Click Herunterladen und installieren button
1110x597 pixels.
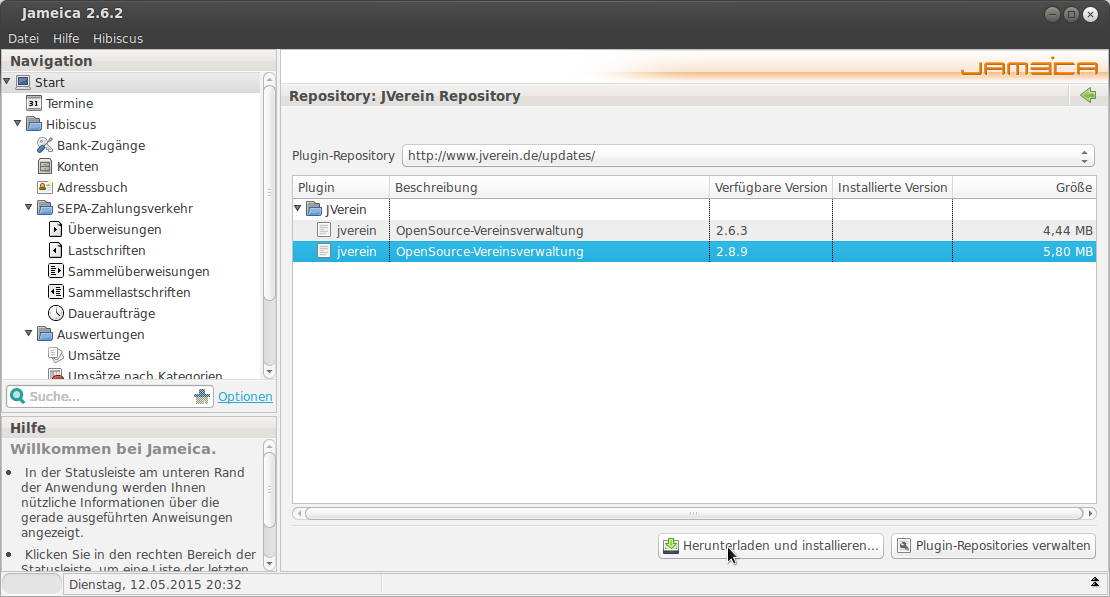(771, 546)
